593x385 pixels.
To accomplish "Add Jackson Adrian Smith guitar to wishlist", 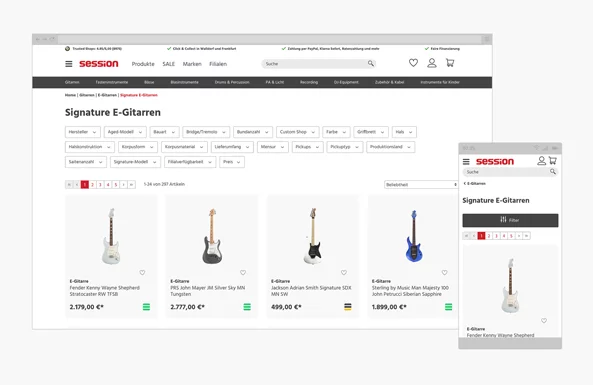I will 344,272.
